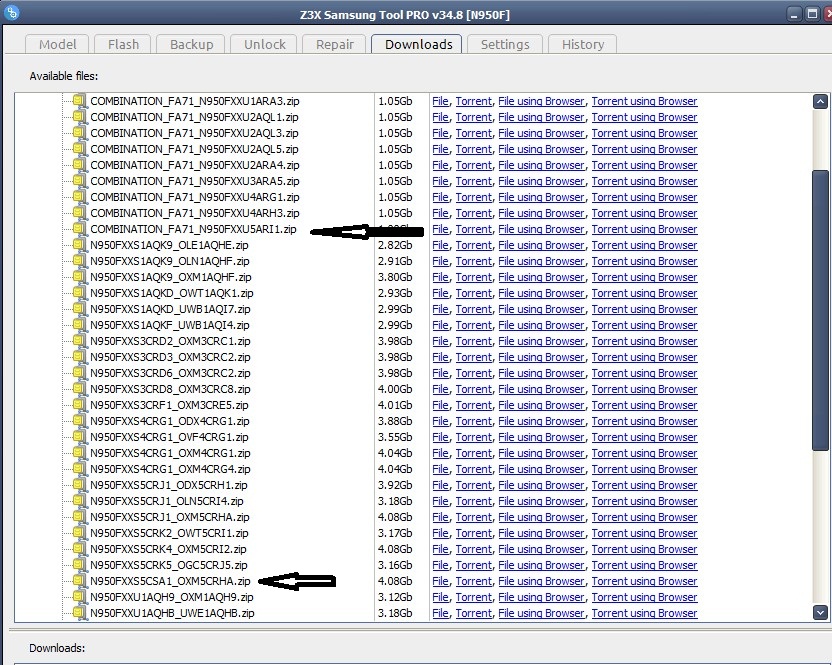Click File link for COMBINATION_FA71_N950FXXU5ARI1.zip
Viewport: 832px width, 665px height.
tap(440, 229)
